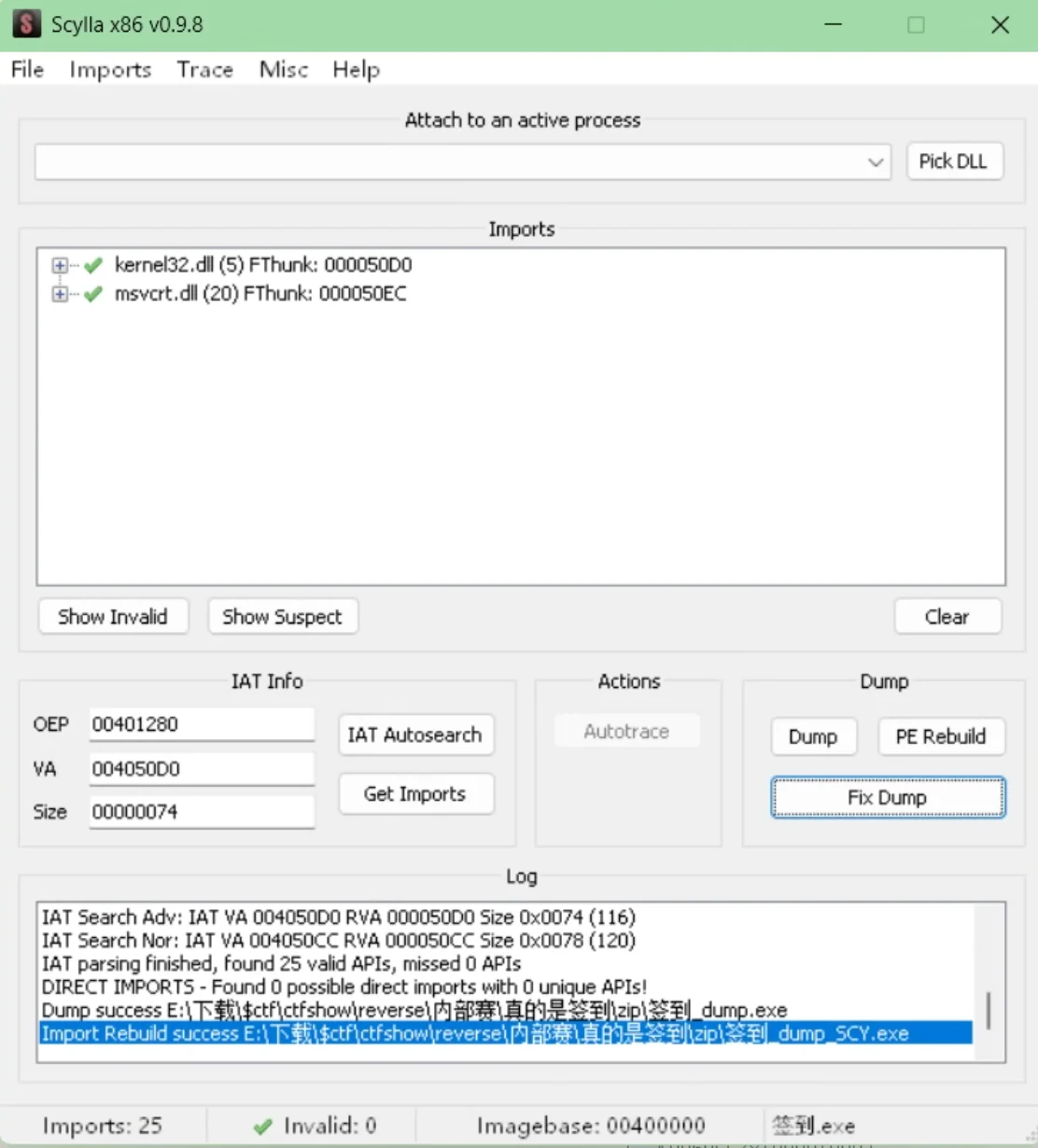1038x1148 pixels.
Task: Click the Scylla app icon in title bar
Action: [x=26, y=24]
